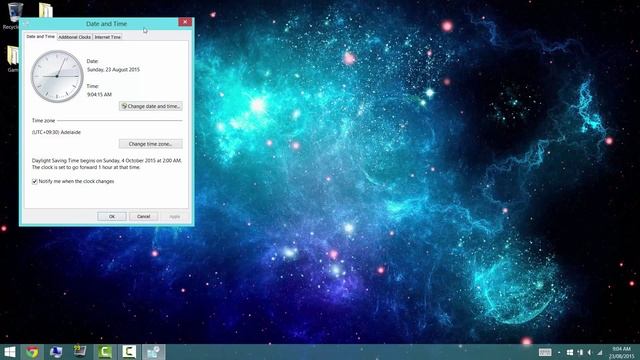Open the green Camtasia icon in taskbar
The height and width of the screenshot is (360, 640).
pyautogui.click(x=105, y=352)
